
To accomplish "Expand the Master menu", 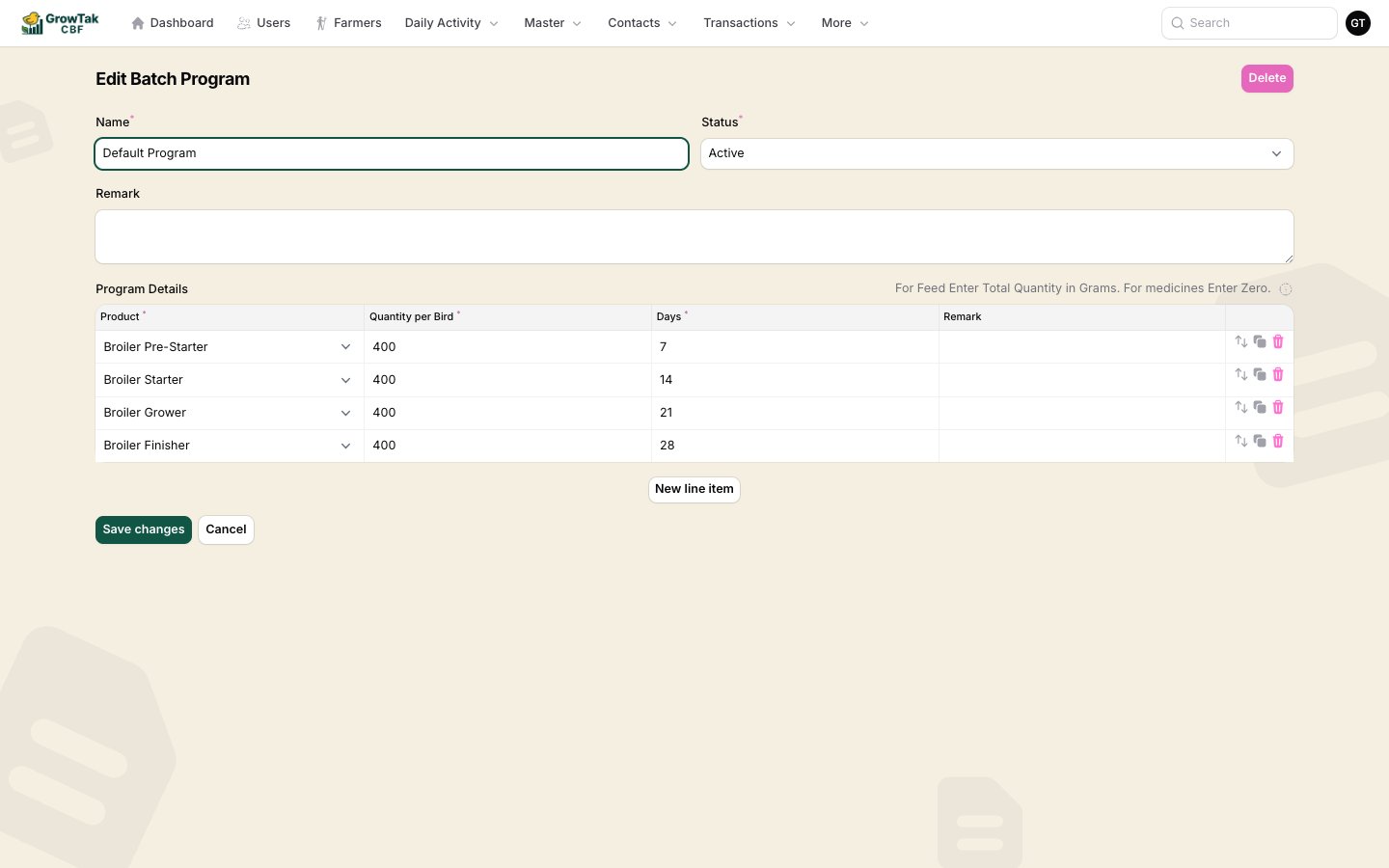I will coord(553,23).
